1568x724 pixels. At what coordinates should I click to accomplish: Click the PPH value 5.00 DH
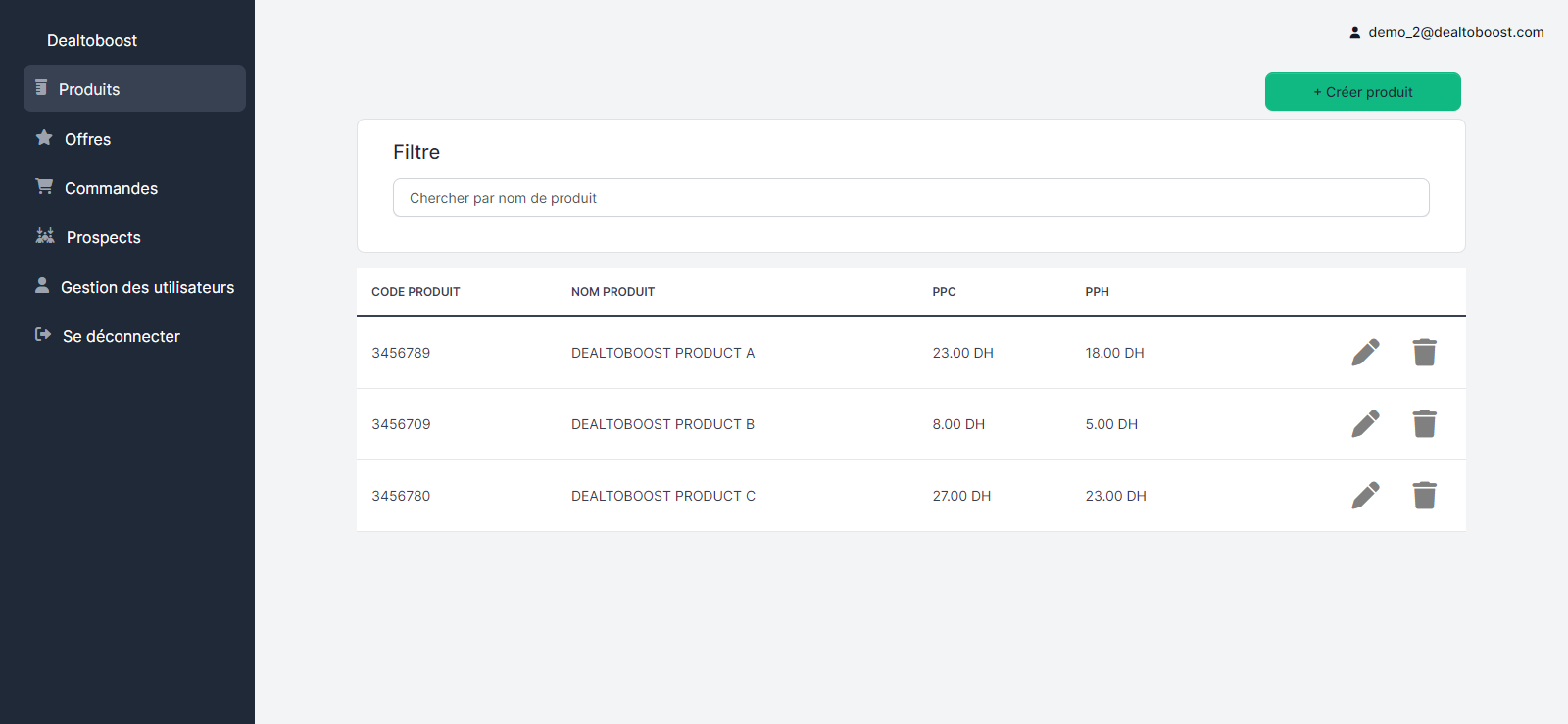pyautogui.click(x=1111, y=424)
